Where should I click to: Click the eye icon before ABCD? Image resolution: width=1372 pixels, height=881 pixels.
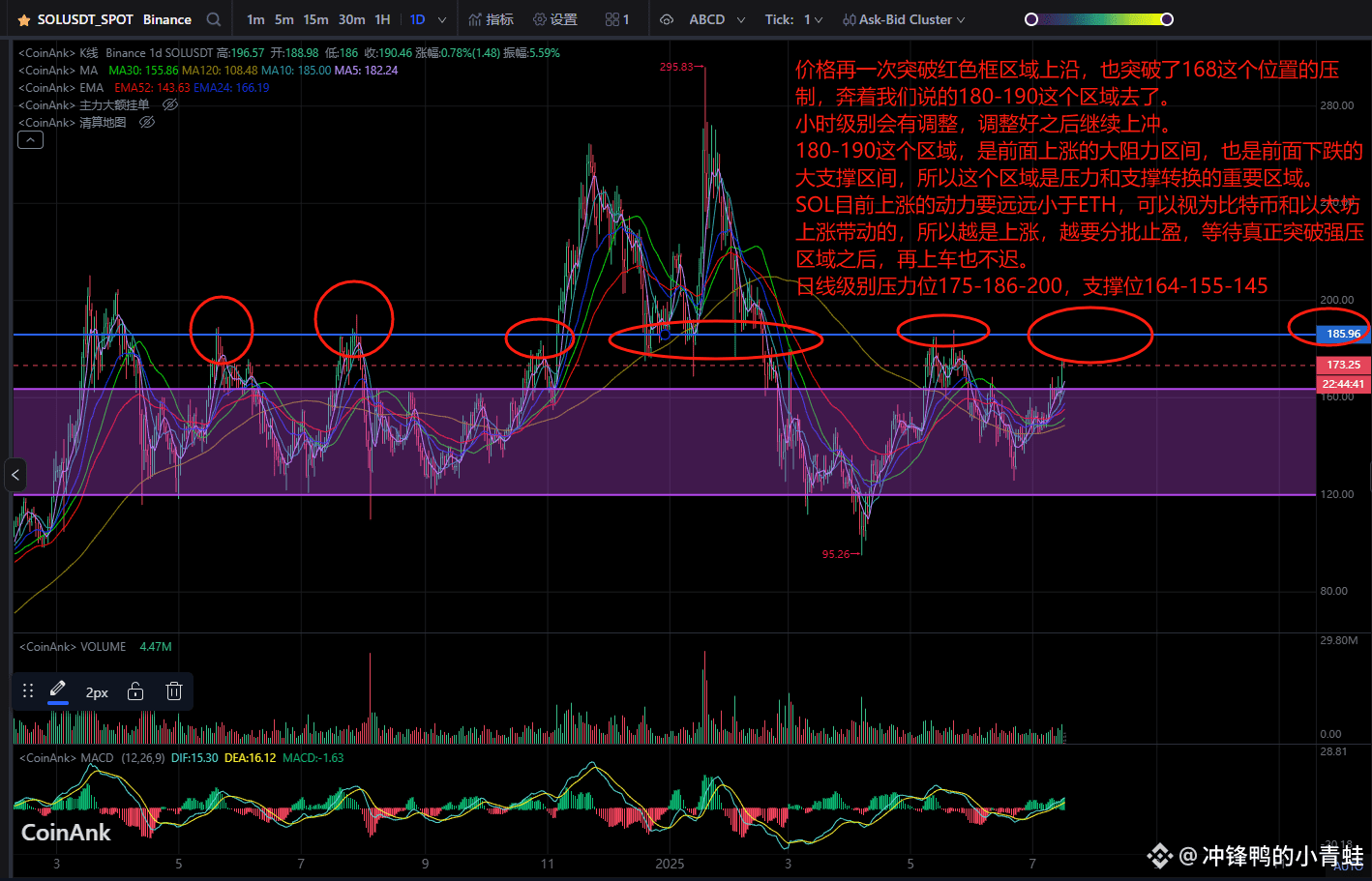pyautogui.click(x=667, y=19)
